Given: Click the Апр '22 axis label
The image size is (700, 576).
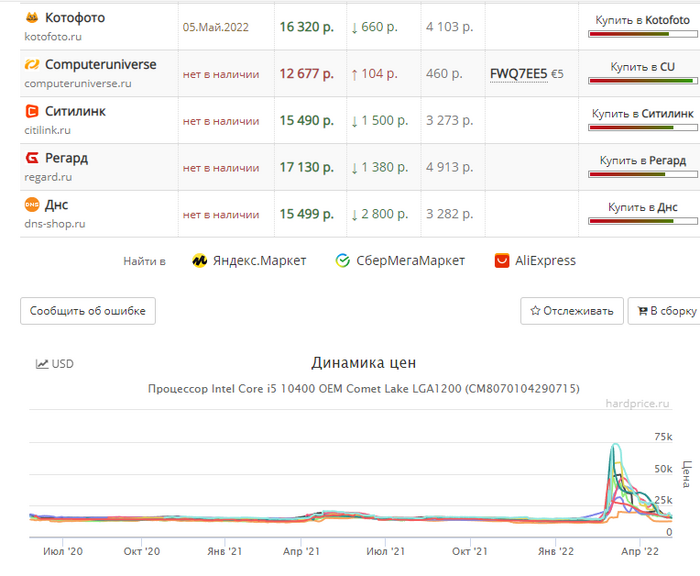Looking at the screenshot, I should point(640,551).
